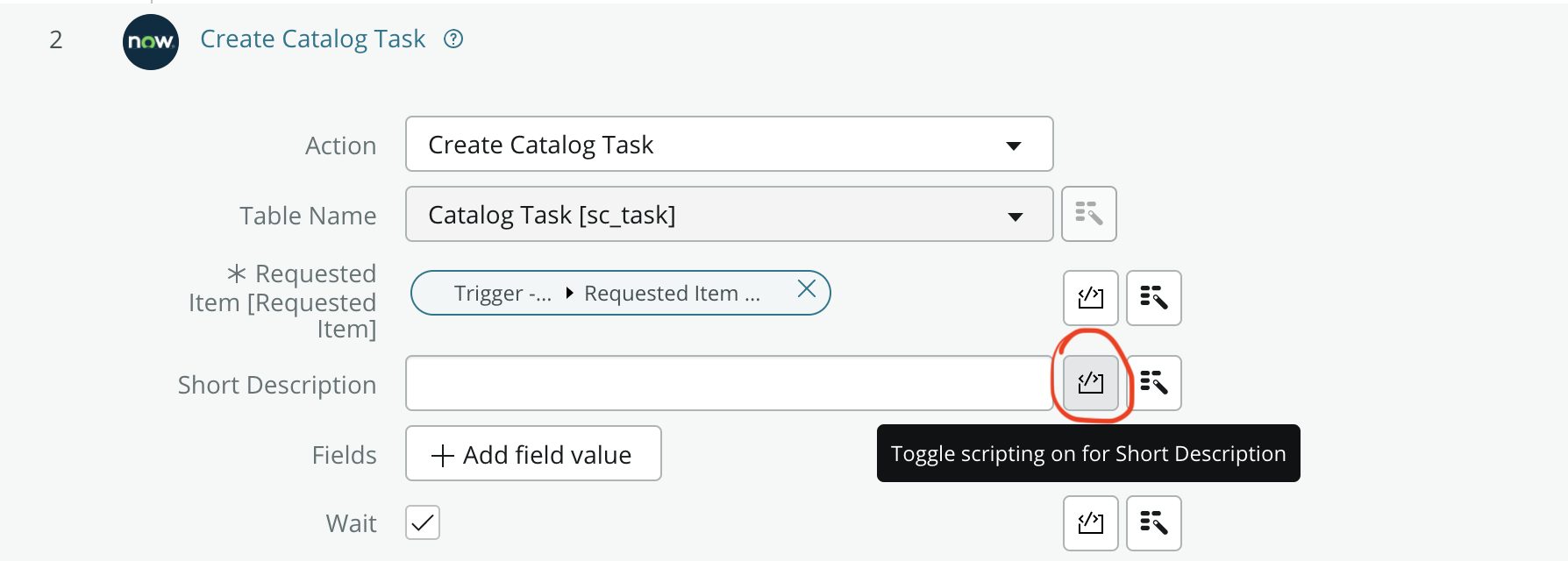The height and width of the screenshot is (561, 1568).
Task: Open data pill picker beside Table Name
Action: (x=1088, y=214)
